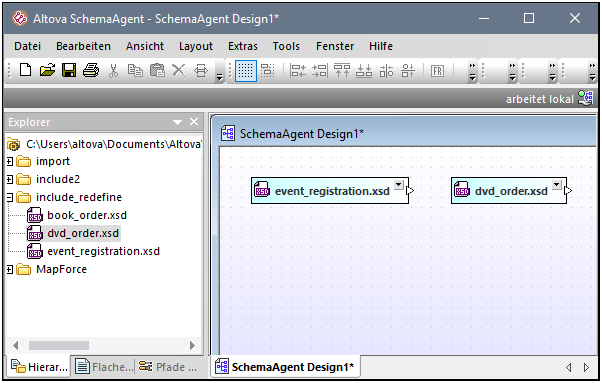Click the document tab scroll-left arrow
This screenshot has height=383, width=602.
coord(569,367)
